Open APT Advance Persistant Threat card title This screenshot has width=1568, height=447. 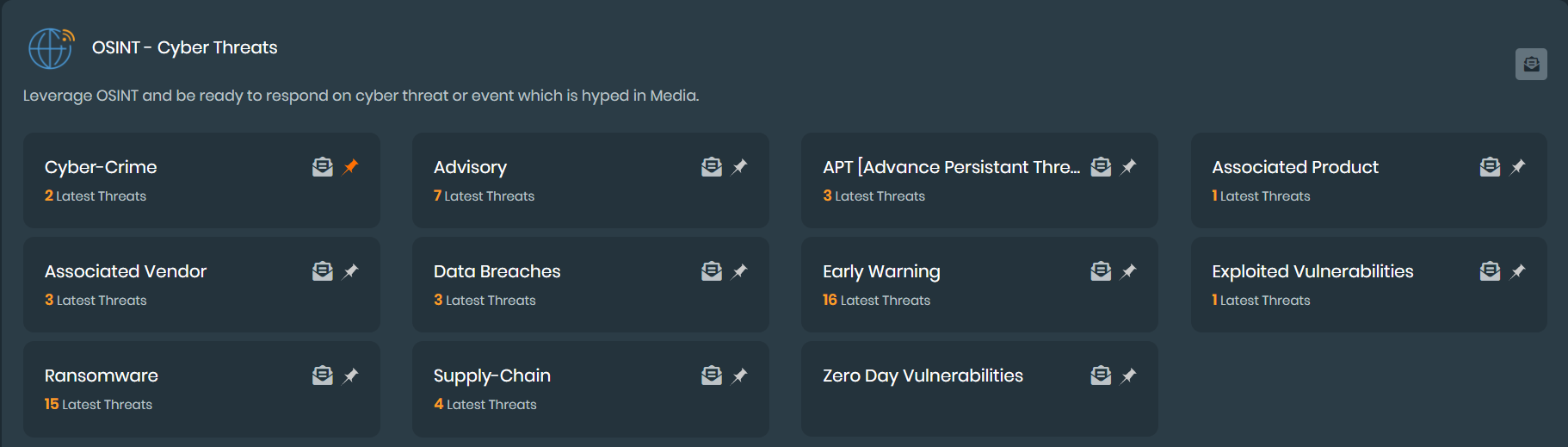pos(951,167)
